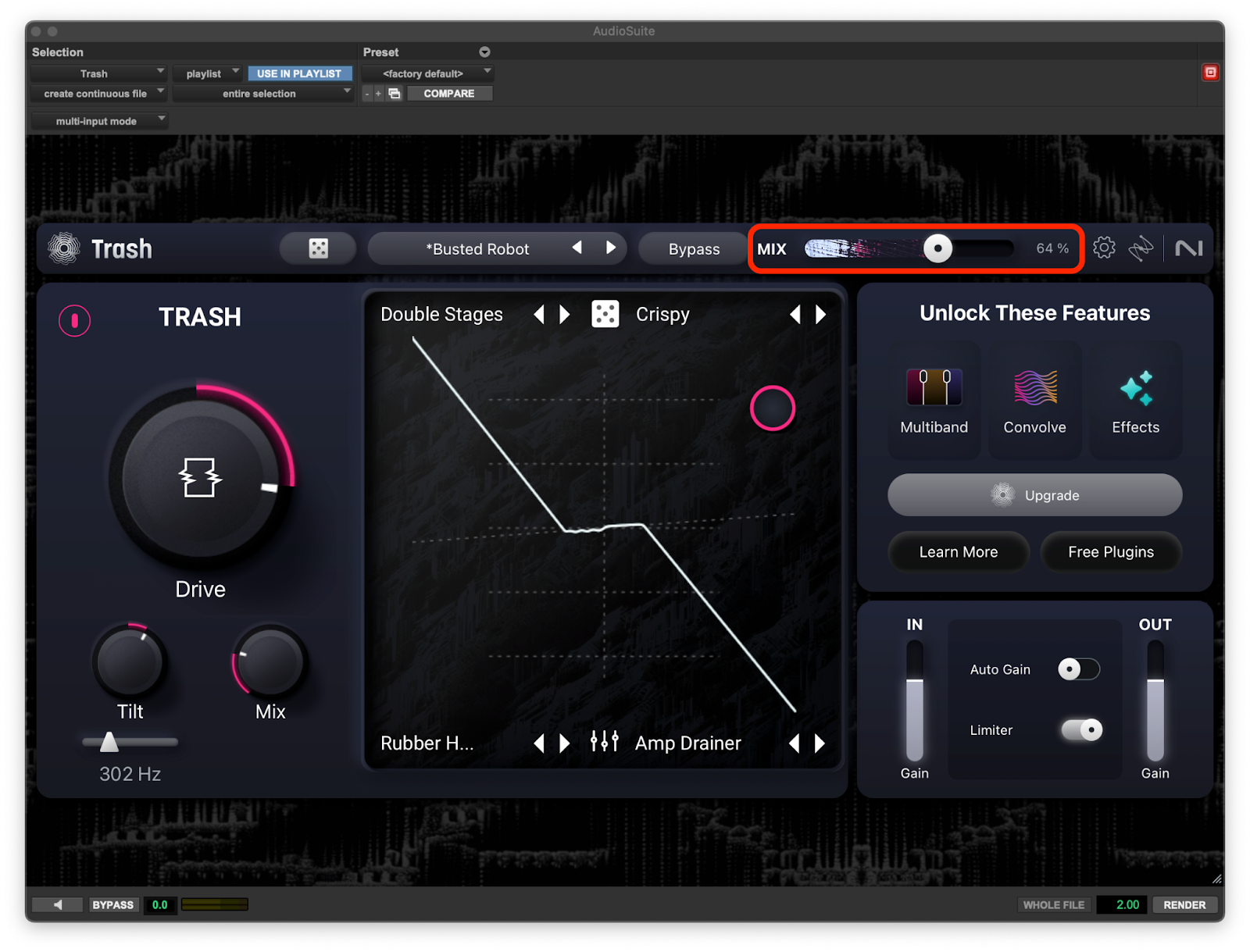The image size is (1250, 952).
Task: Click the pink XY pad node
Action: pyautogui.click(x=772, y=408)
